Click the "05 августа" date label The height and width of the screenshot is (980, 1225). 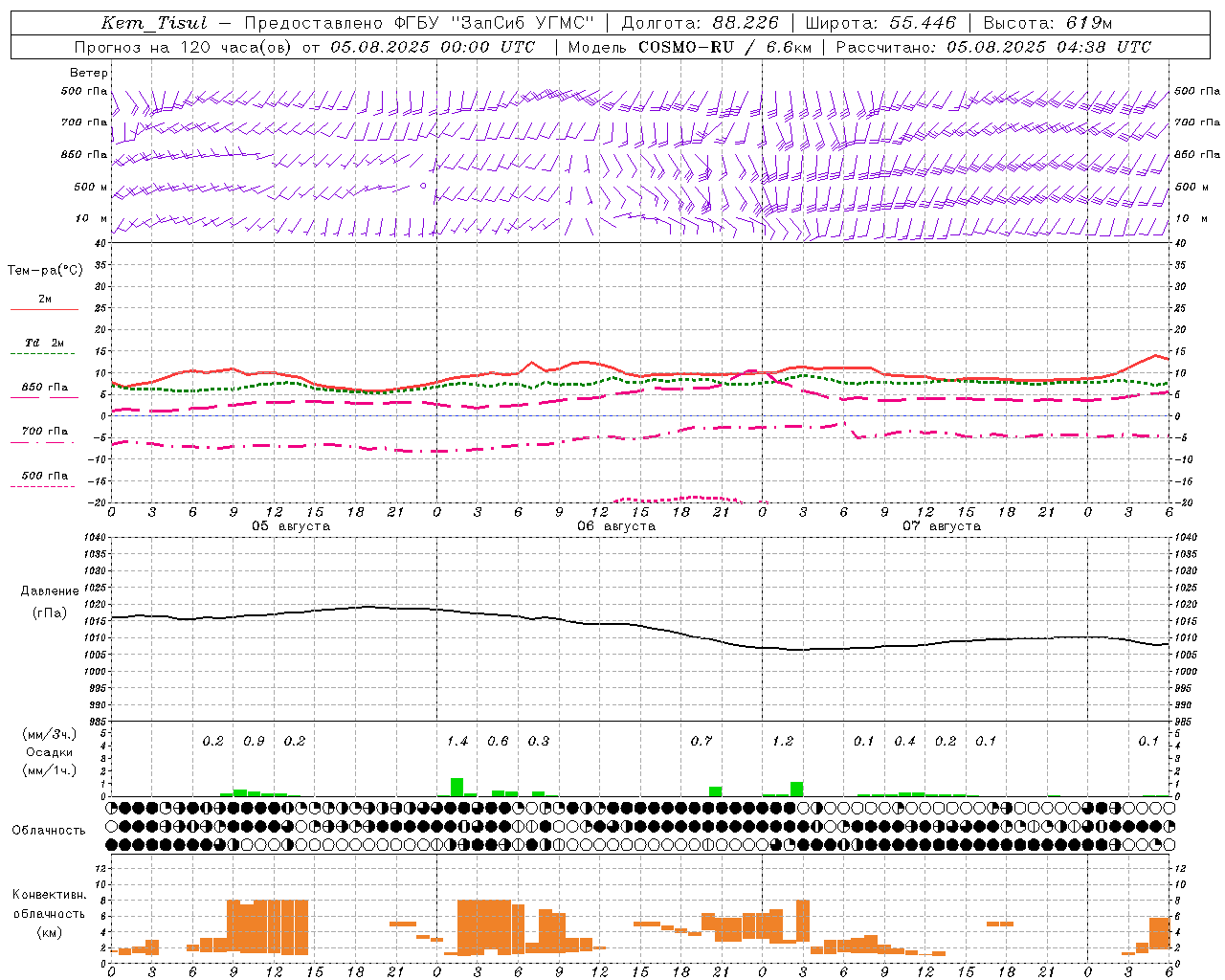291,526
